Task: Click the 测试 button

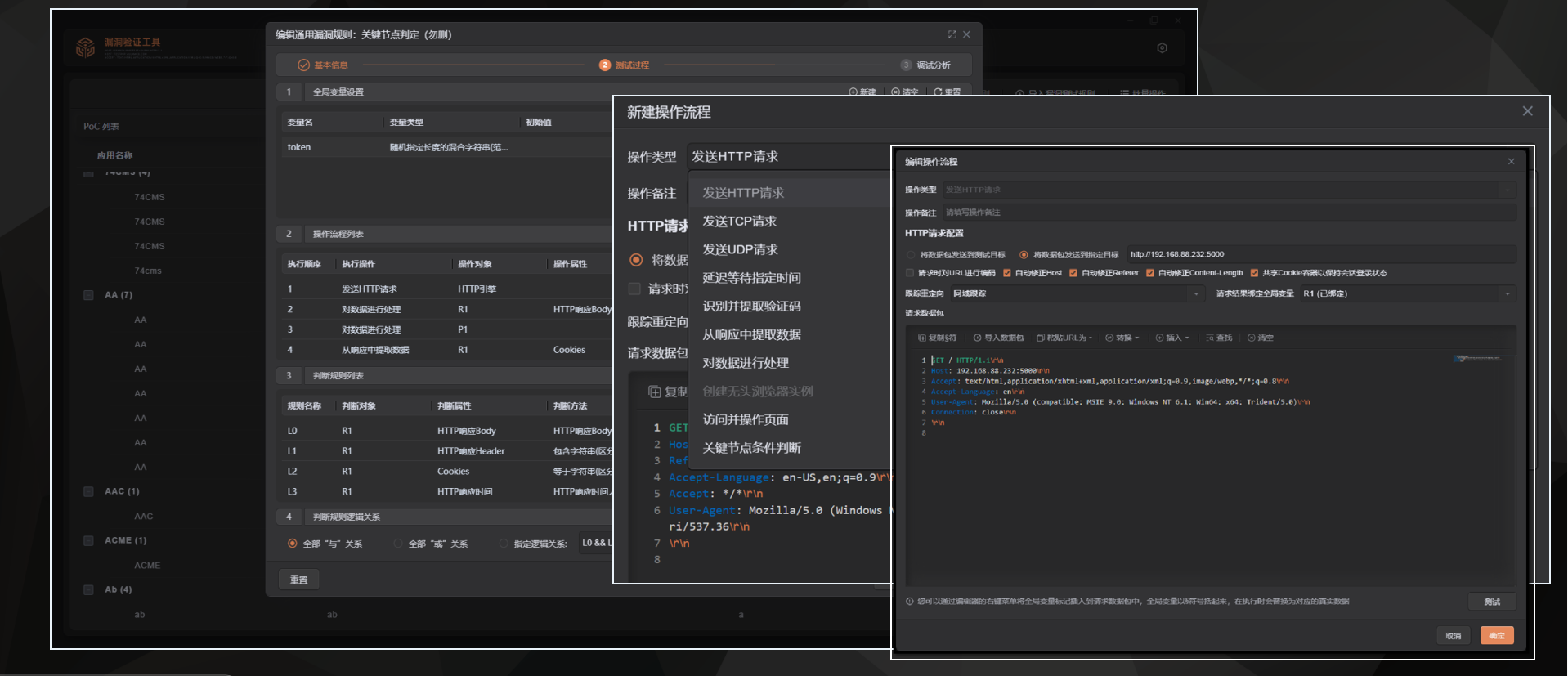Action: [x=1492, y=602]
